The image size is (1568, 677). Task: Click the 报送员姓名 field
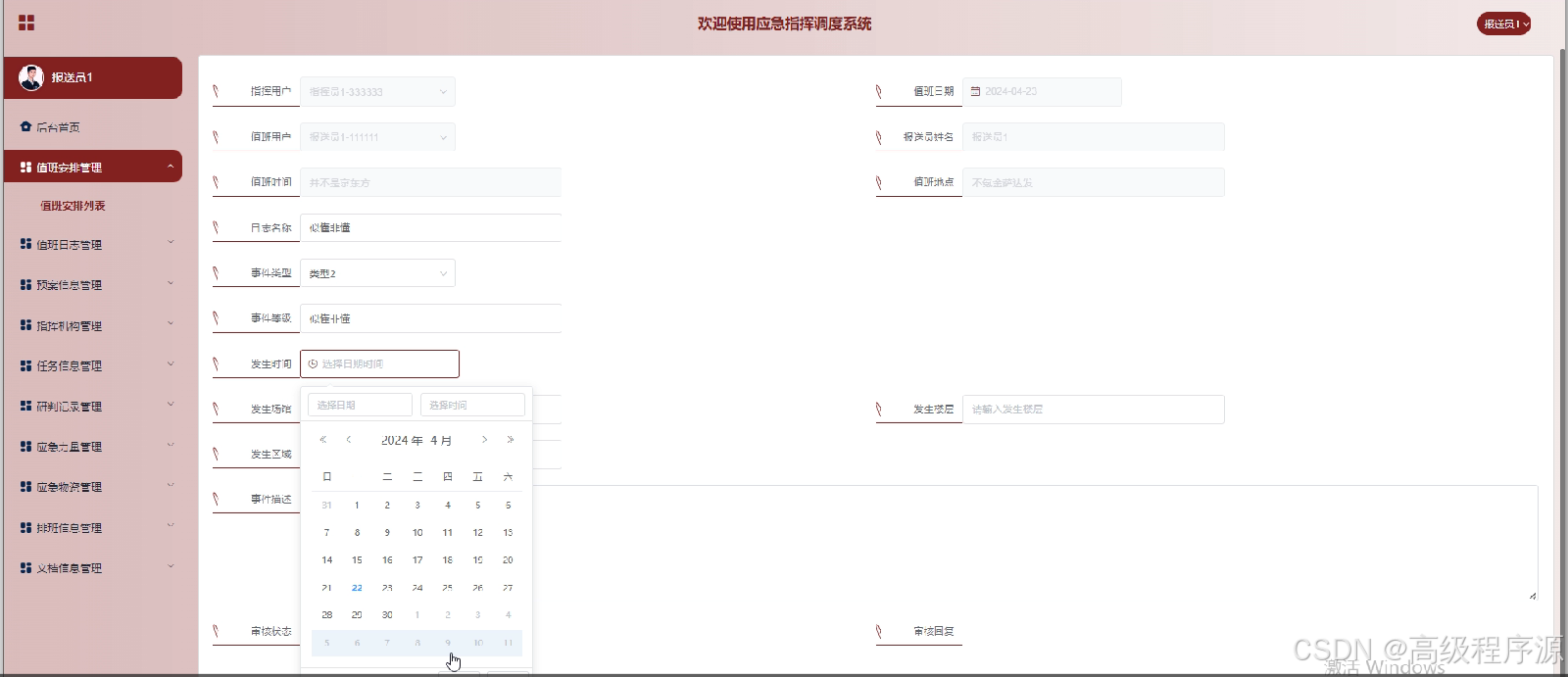pyautogui.click(x=1094, y=137)
